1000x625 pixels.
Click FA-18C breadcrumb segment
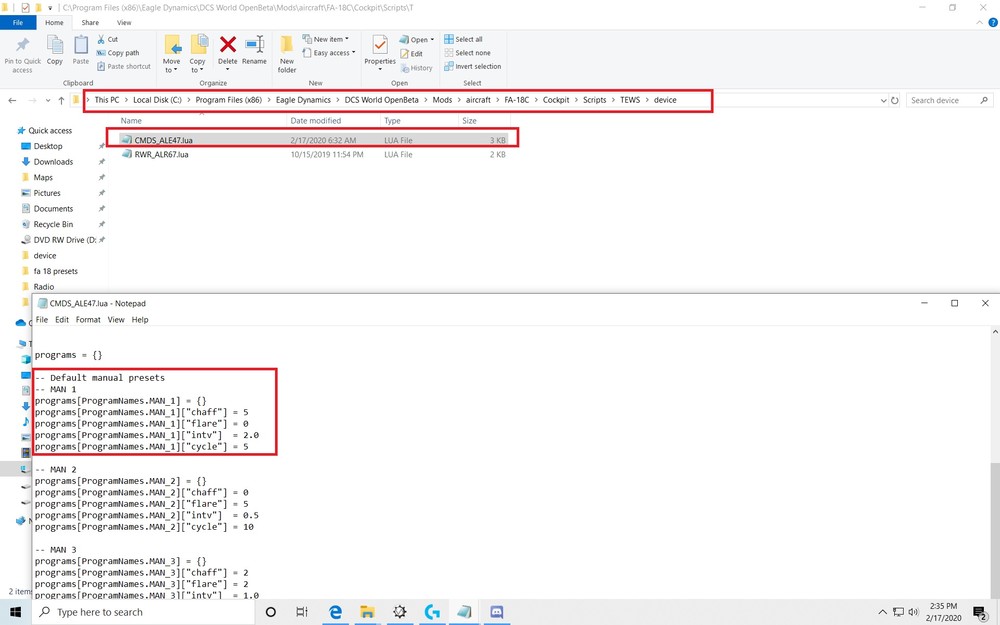[x=517, y=100]
